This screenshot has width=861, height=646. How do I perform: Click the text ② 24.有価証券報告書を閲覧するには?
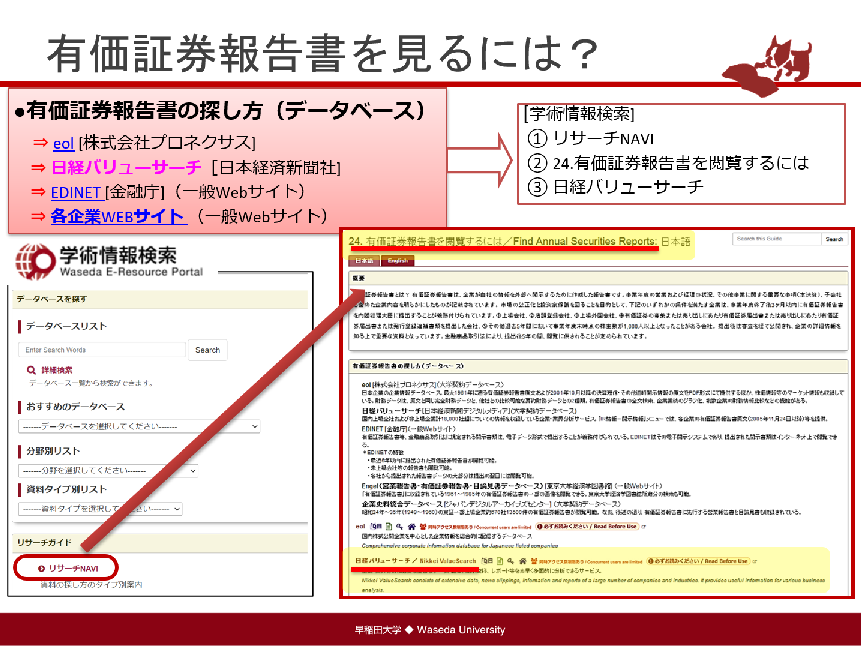(668, 163)
